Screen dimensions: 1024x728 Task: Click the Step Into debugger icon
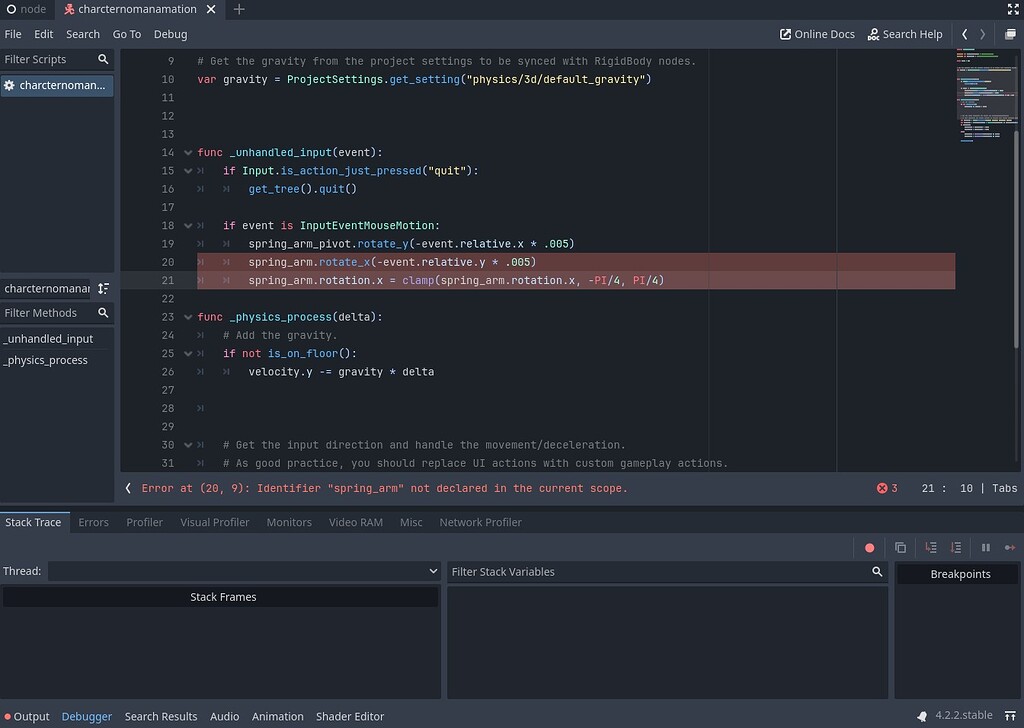(x=931, y=547)
